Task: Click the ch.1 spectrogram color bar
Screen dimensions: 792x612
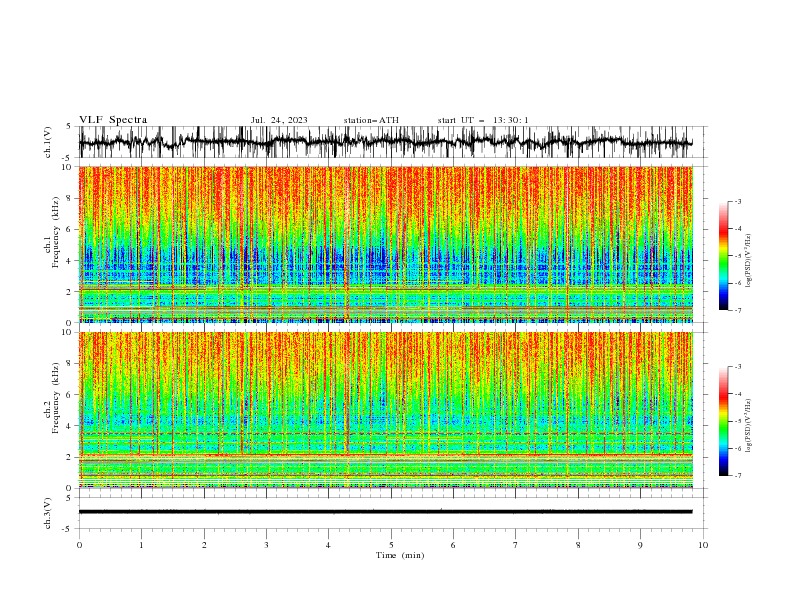Action: (723, 256)
